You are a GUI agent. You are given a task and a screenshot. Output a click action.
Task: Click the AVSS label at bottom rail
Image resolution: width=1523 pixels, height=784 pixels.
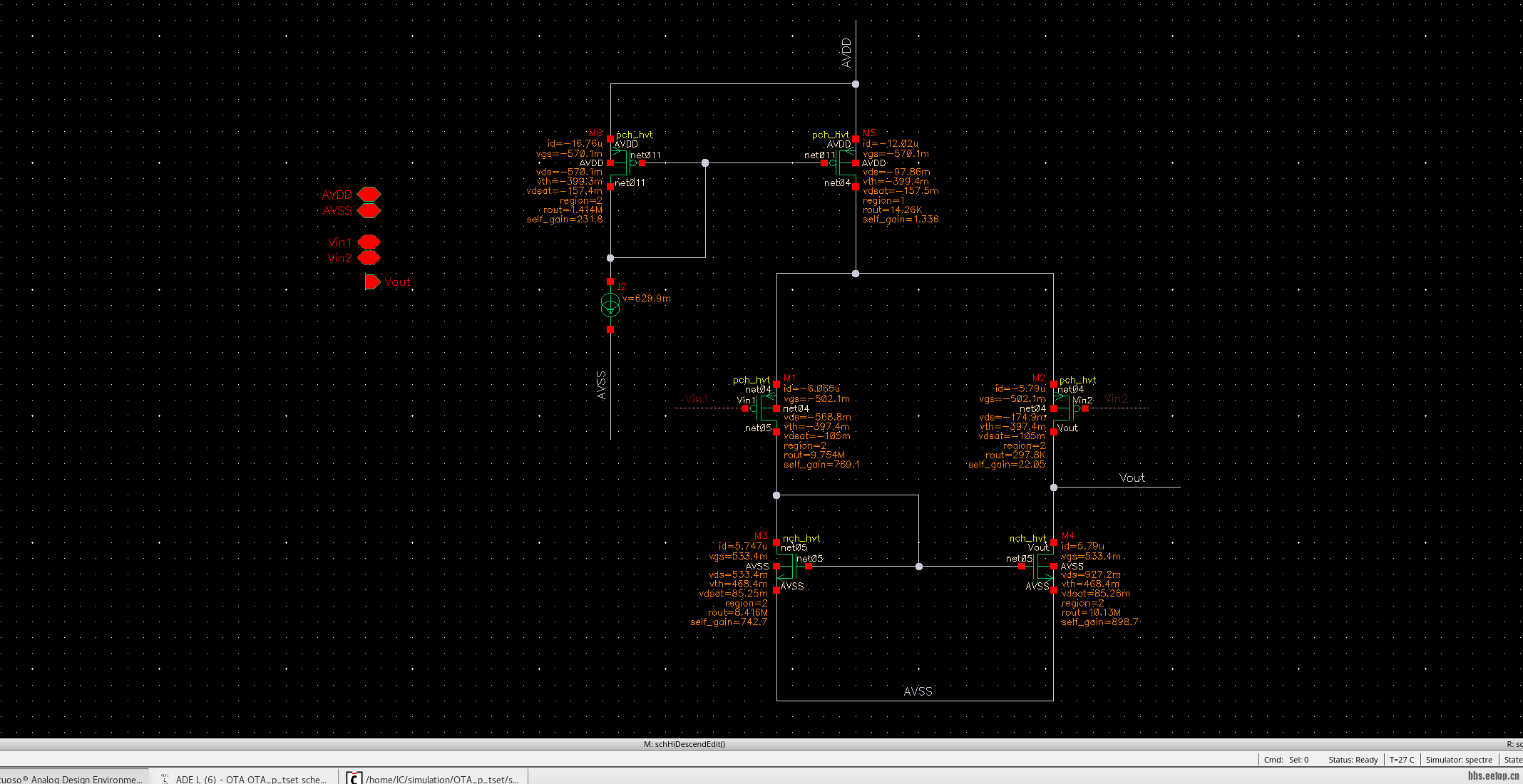click(x=918, y=691)
